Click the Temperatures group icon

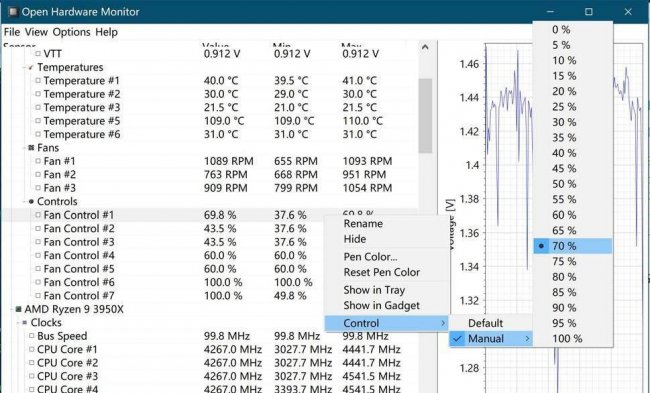(31, 68)
